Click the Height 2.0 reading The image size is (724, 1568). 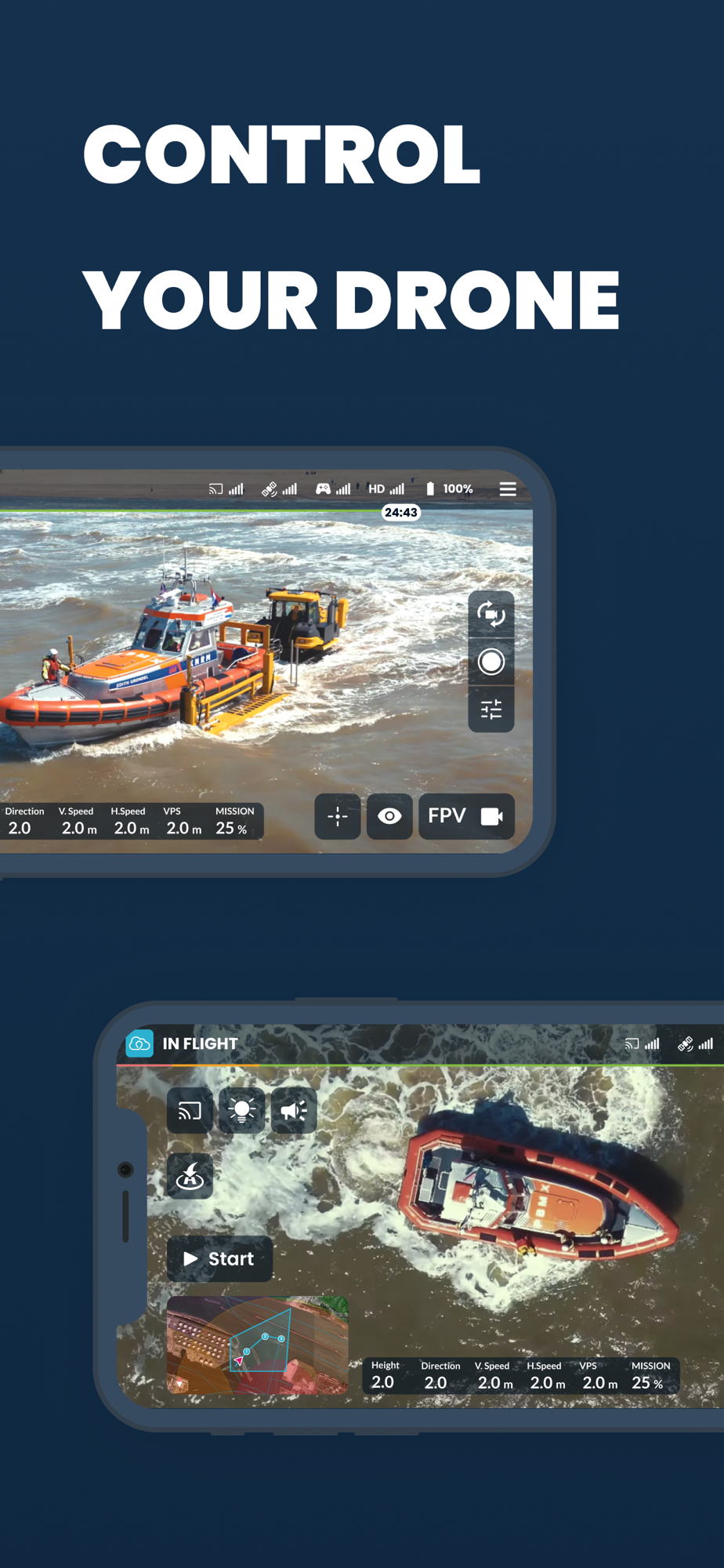pos(384,1375)
